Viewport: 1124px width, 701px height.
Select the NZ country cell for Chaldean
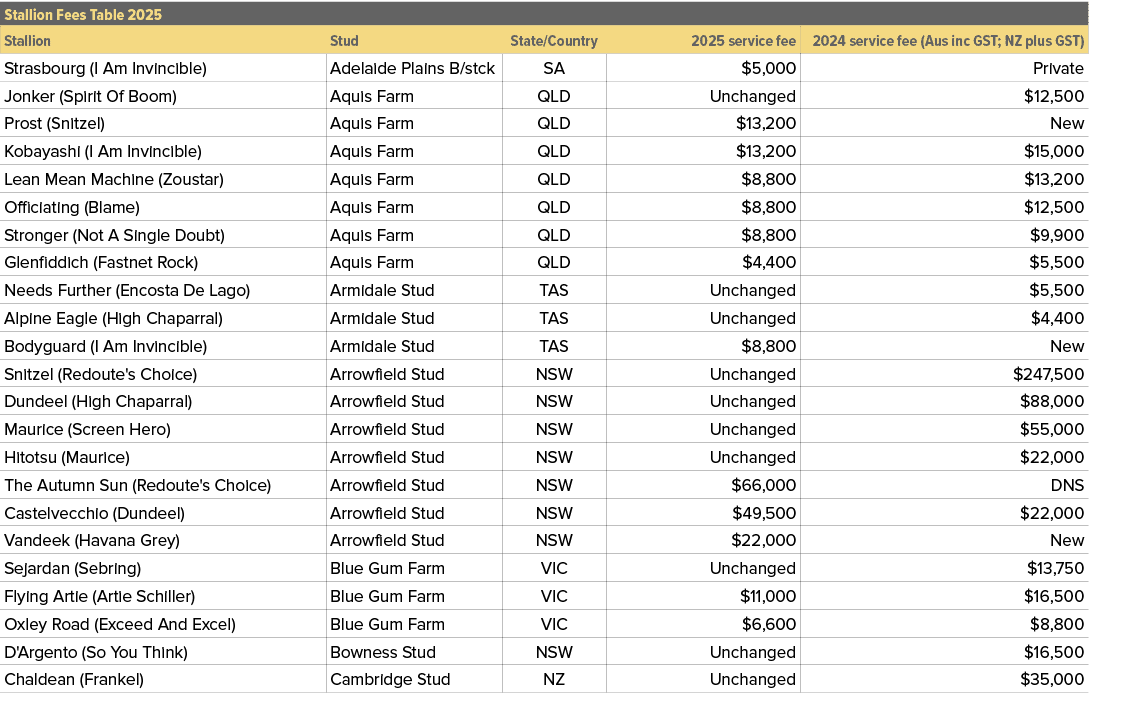[554, 679]
